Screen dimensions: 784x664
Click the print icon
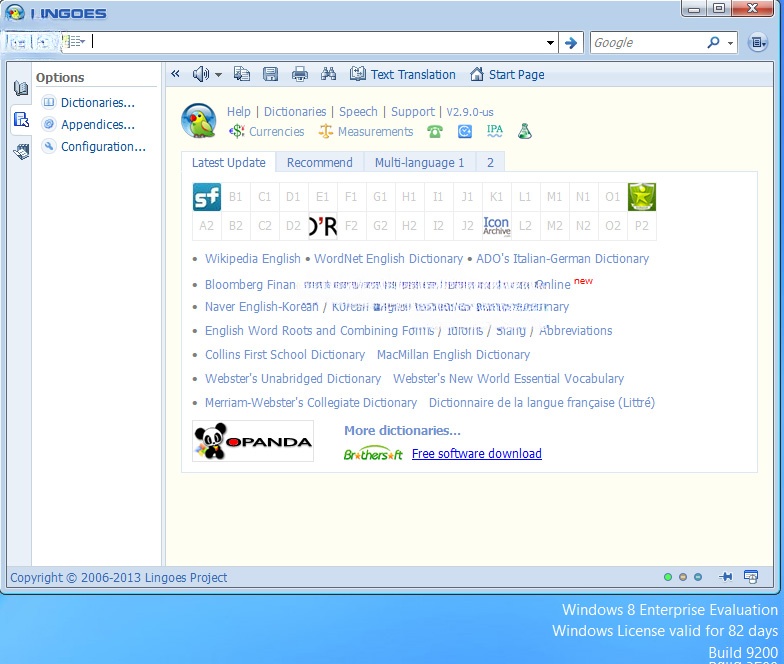tap(300, 74)
